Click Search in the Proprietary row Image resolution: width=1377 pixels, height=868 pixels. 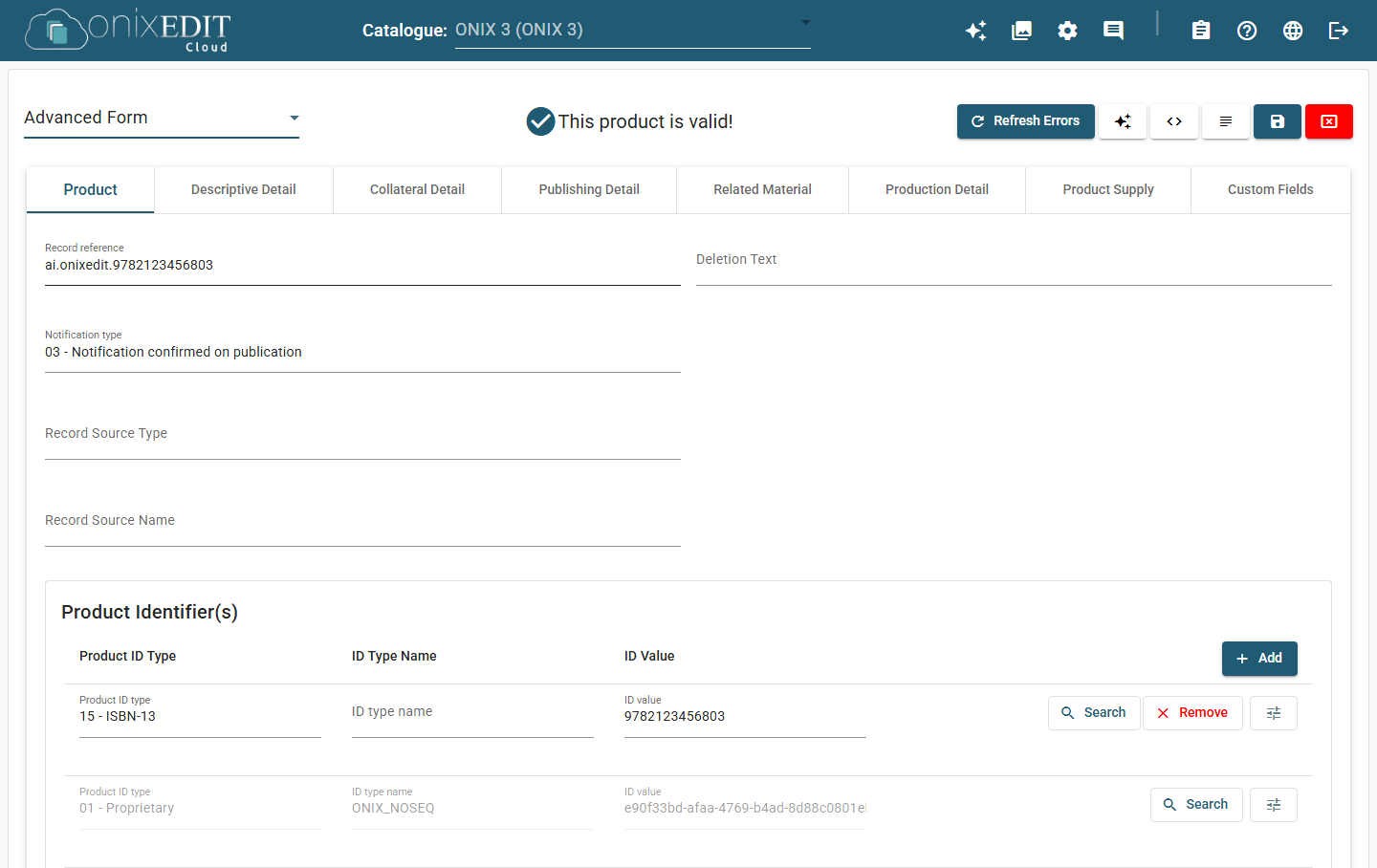coord(1196,805)
